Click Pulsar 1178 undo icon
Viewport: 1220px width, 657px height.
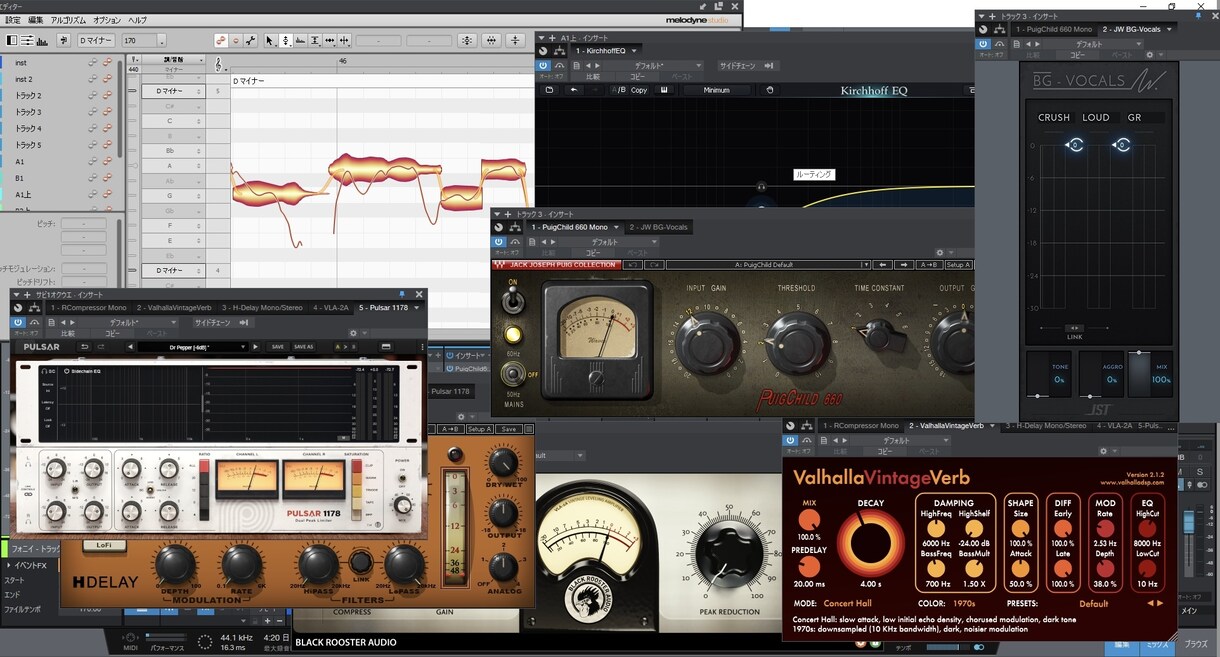[x=85, y=347]
